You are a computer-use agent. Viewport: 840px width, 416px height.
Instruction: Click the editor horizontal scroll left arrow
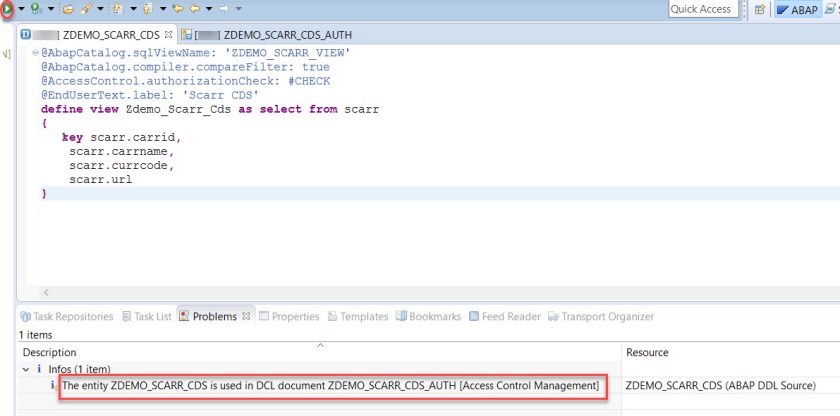46,292
